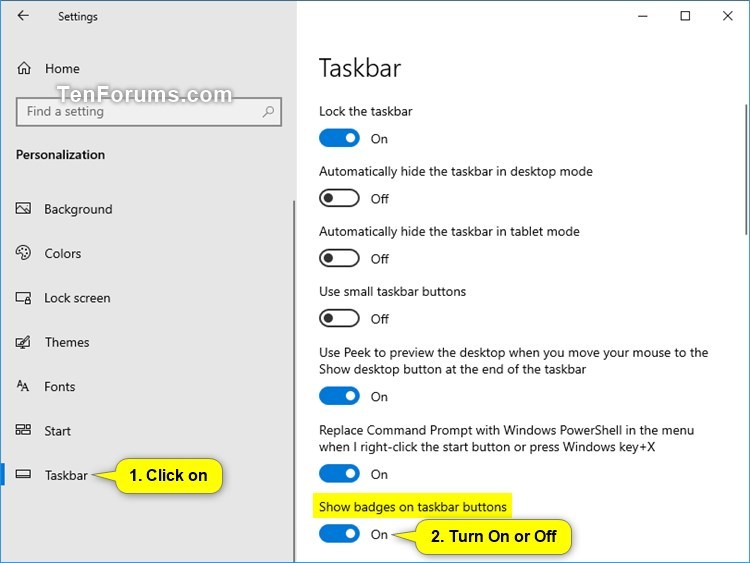
Task: Click the 'Lock the taskbar' label
Action: [365, 111]
